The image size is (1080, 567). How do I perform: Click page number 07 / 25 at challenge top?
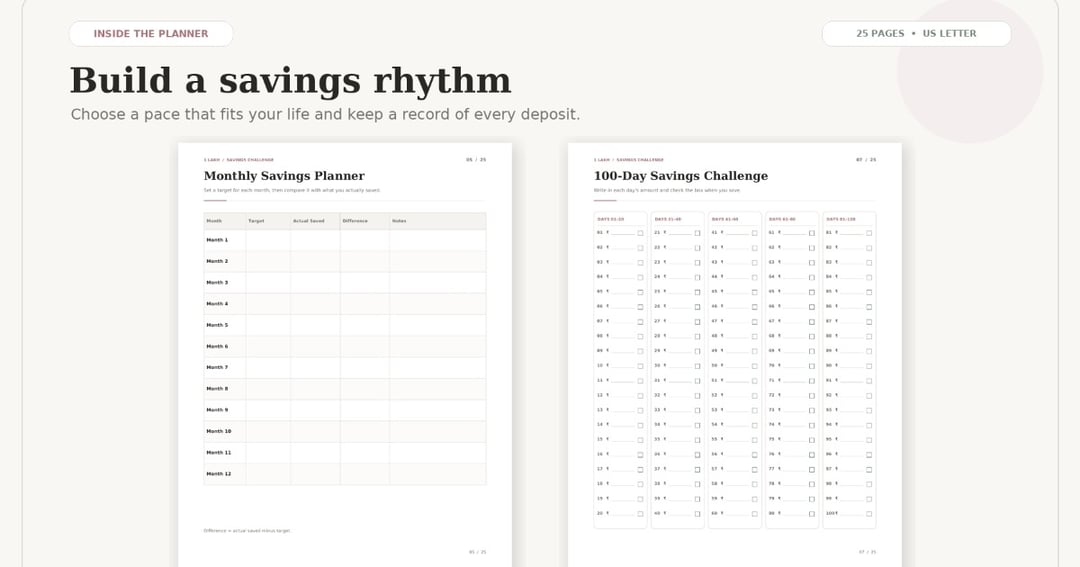(x=866, y=160)
